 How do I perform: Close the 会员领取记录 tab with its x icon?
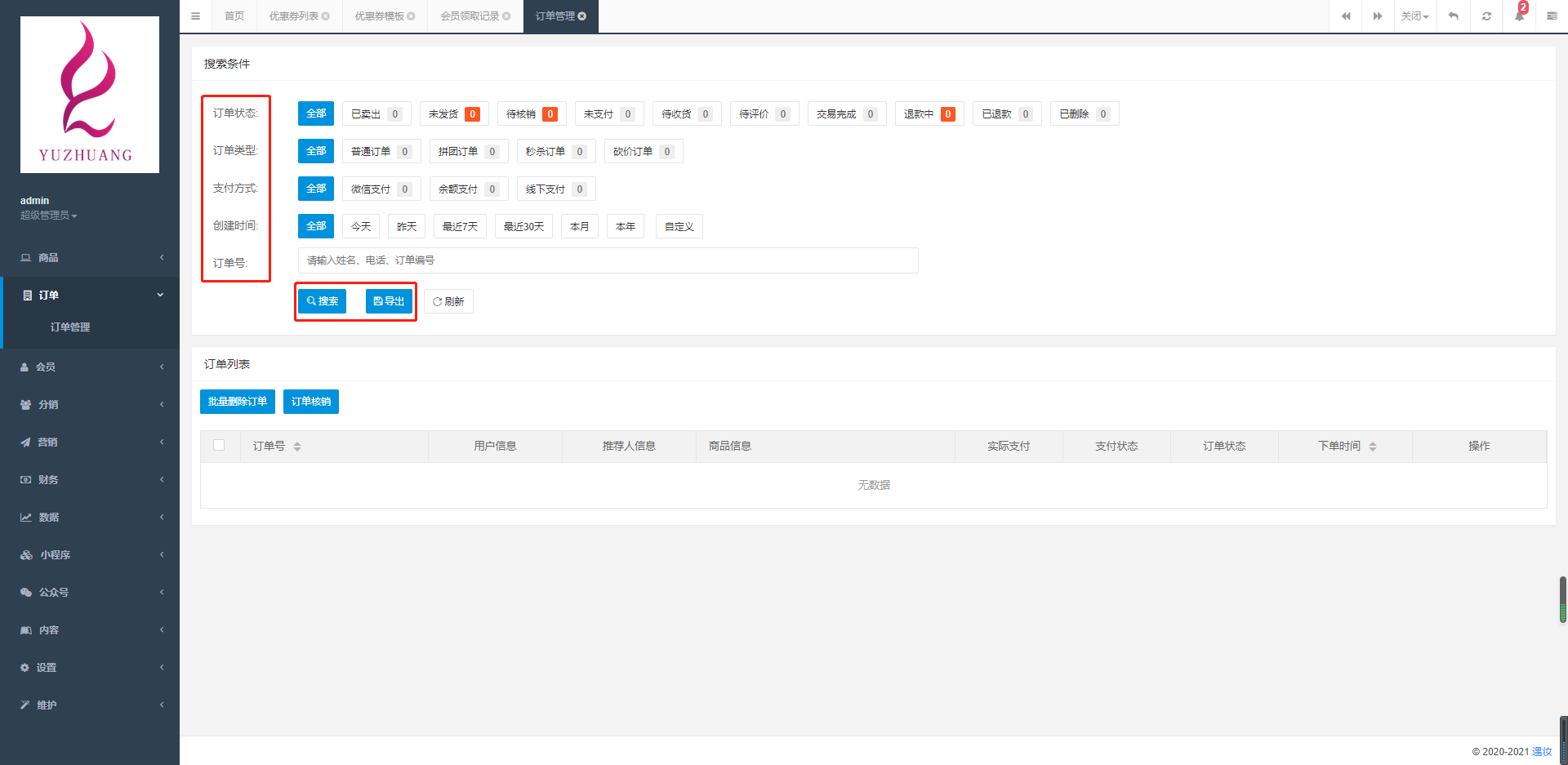point(506,16)
